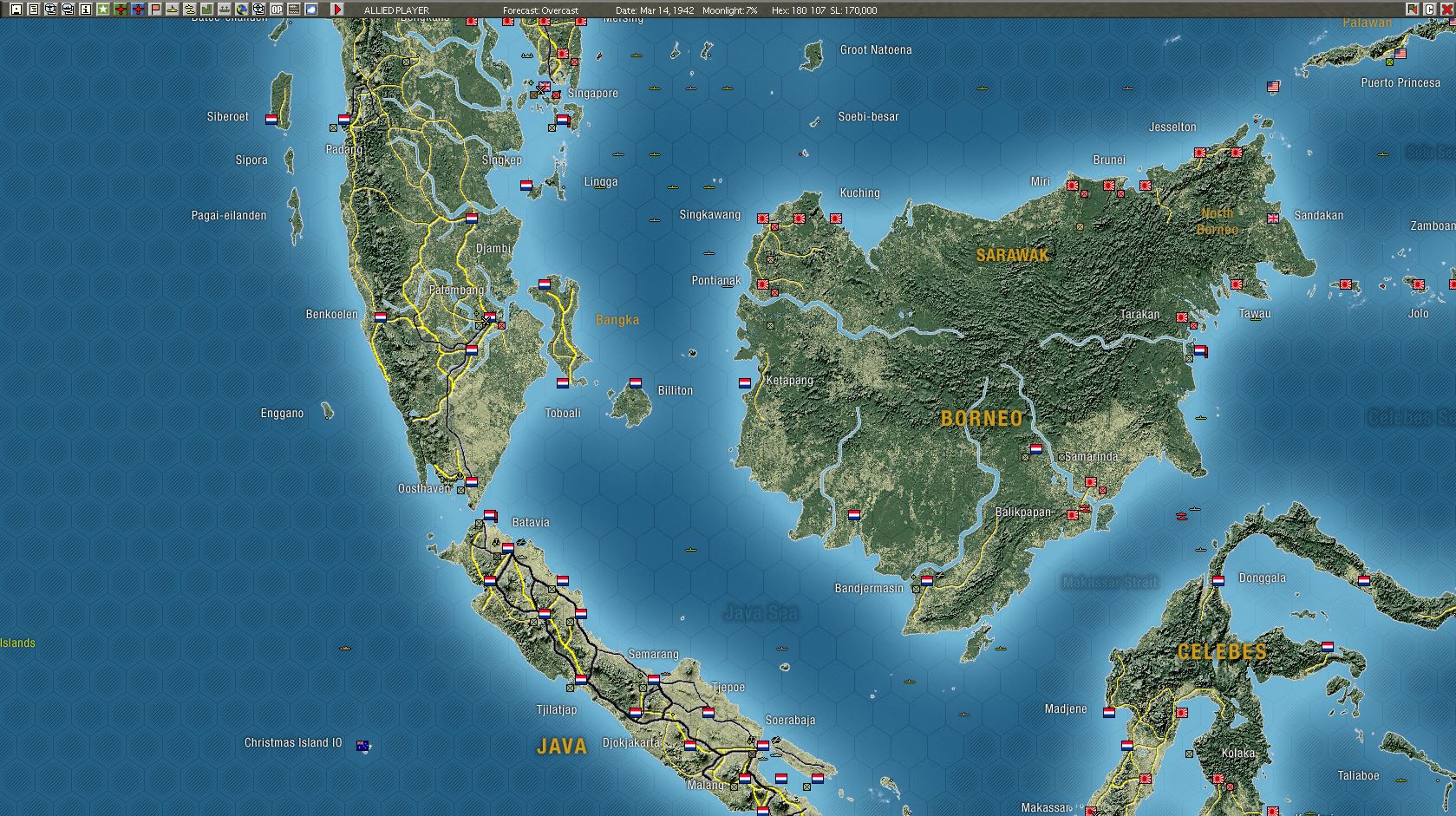This screenshot has width=1456, height=816.
Task: Open the 'OP' operations toolbar icon
Action: pos(276,10)
